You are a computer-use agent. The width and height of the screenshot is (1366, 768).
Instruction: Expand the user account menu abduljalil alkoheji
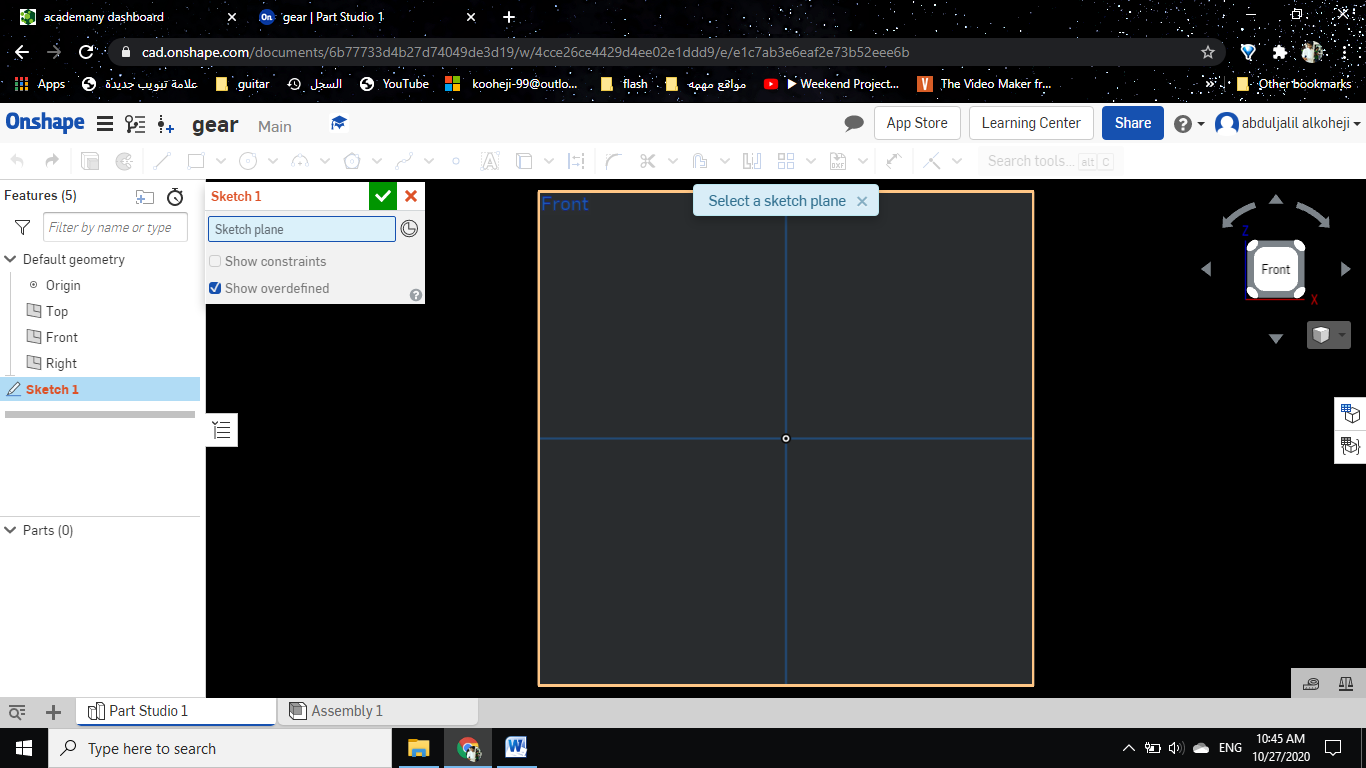1288,123
